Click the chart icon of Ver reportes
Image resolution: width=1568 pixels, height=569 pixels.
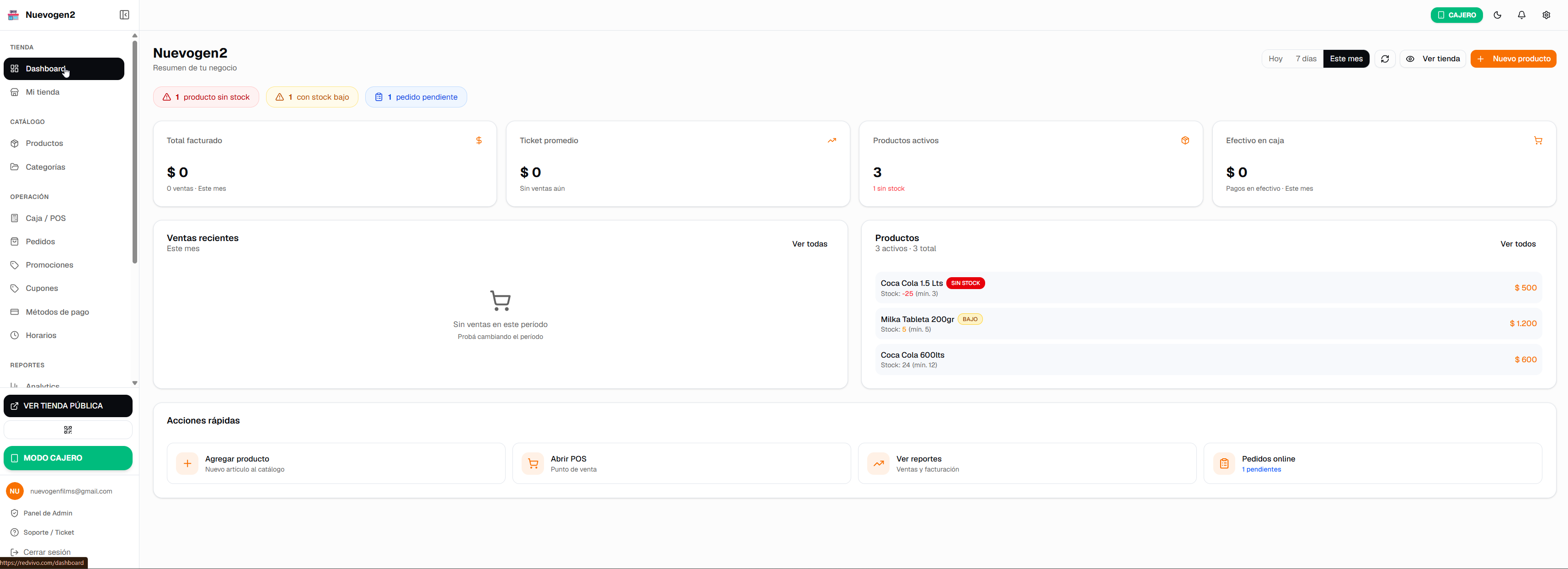878,464
